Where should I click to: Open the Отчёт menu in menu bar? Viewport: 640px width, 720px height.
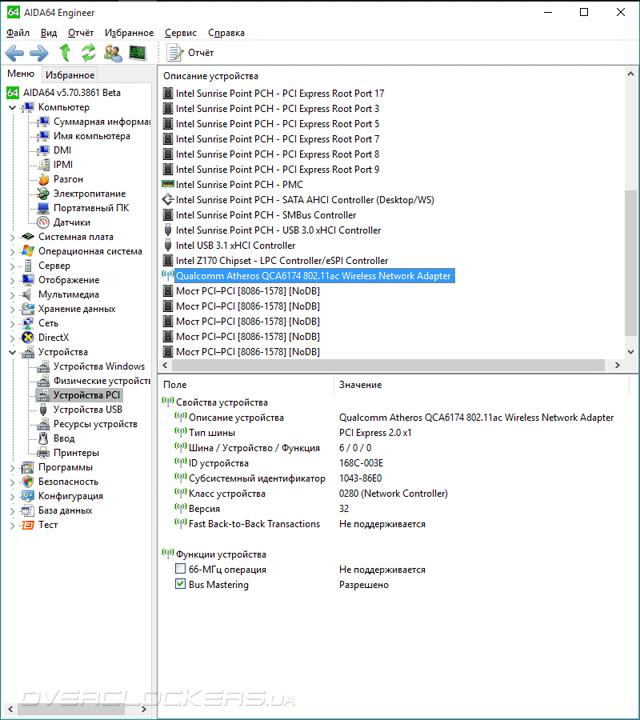[x=81, y=33]
